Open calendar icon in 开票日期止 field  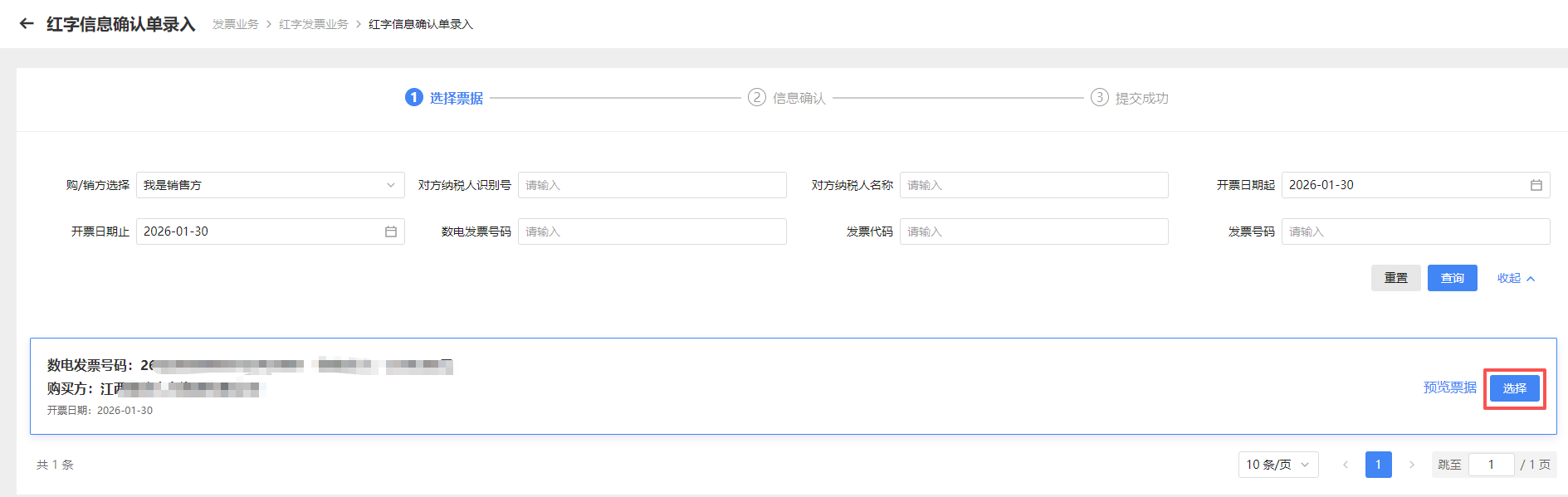coord(390,231)
